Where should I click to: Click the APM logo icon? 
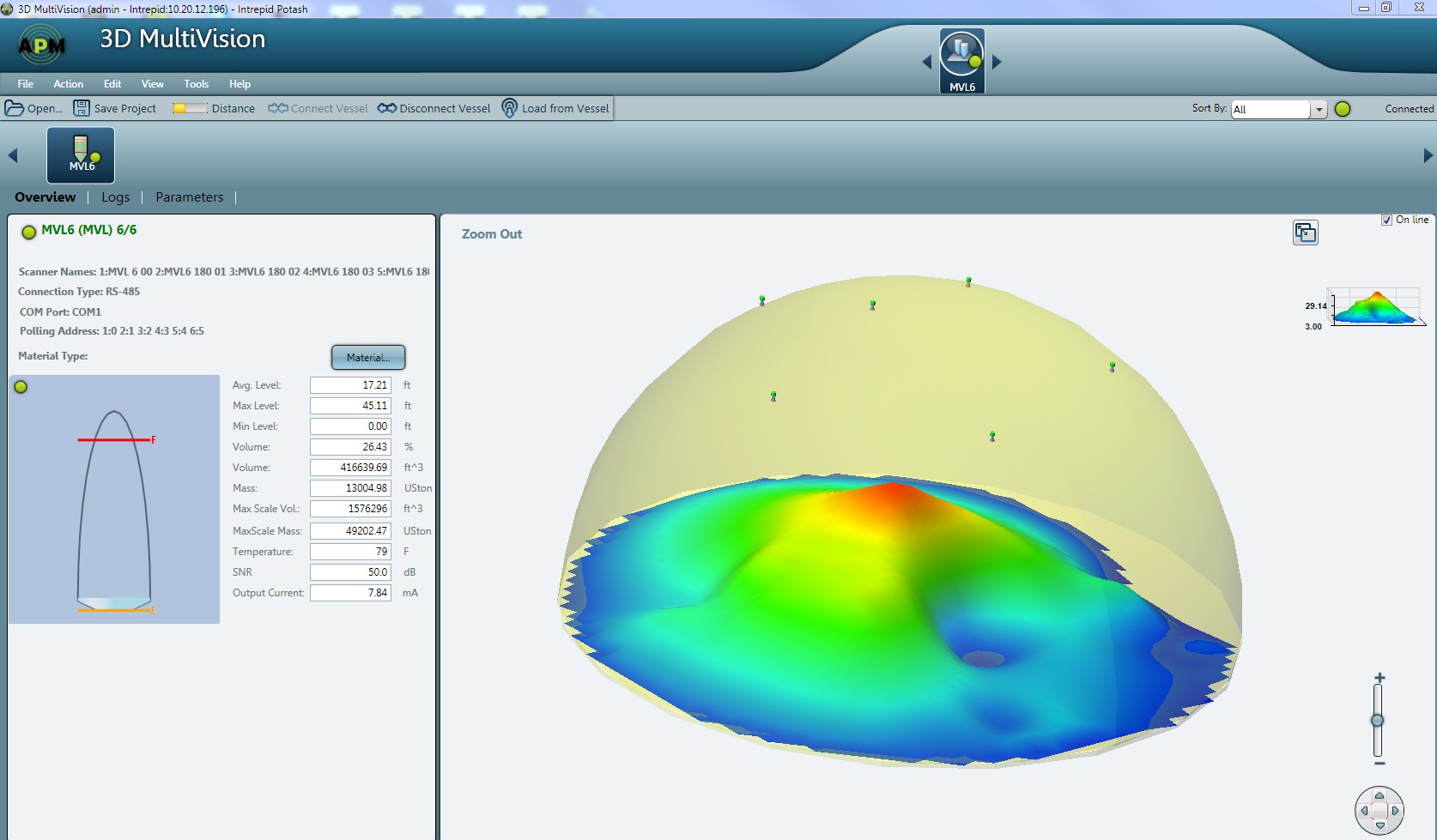[x=41, y=45]
